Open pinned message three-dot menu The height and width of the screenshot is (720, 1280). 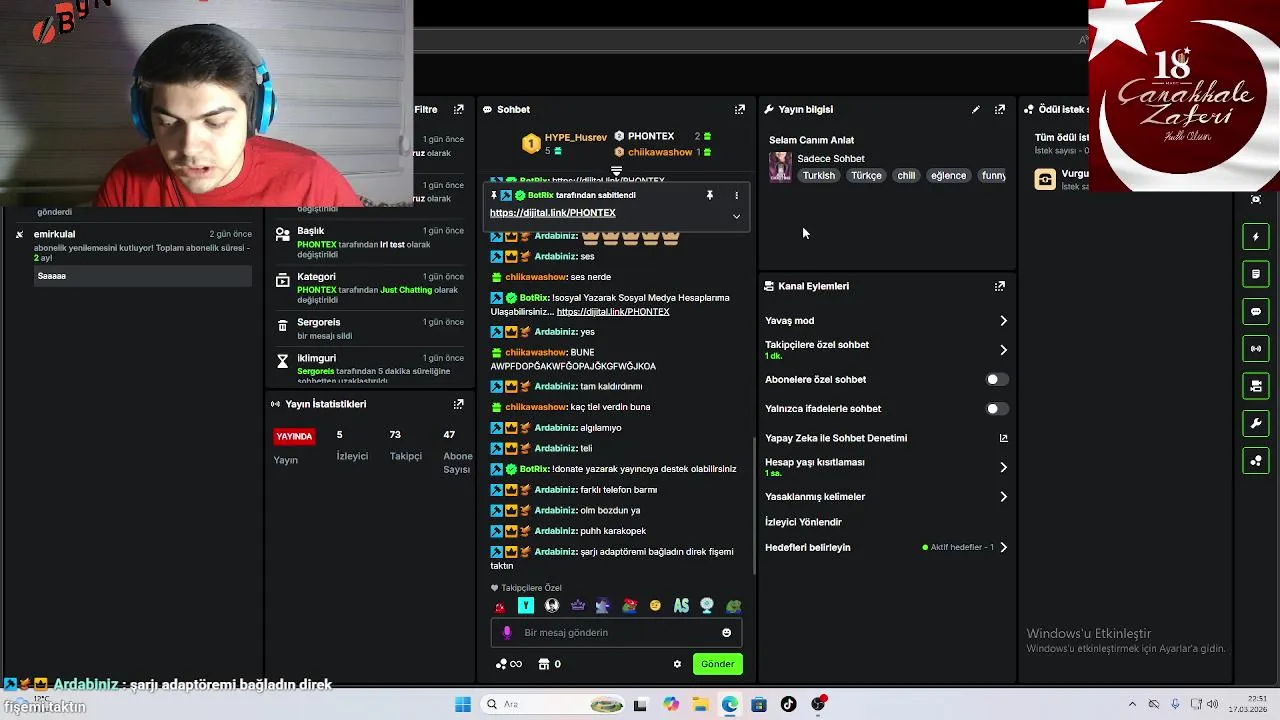(x=736, y=195)
